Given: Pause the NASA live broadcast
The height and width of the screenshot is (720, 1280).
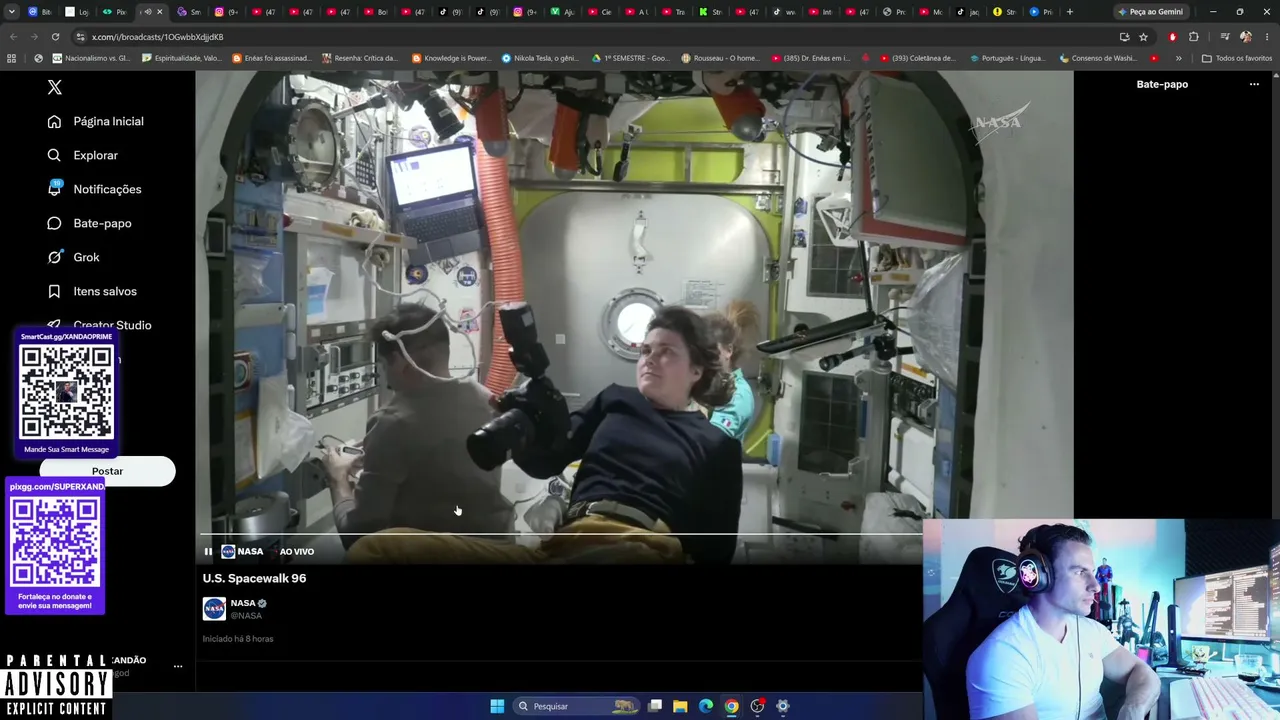Looking at the screenshot, I should (x=208, y=551).
